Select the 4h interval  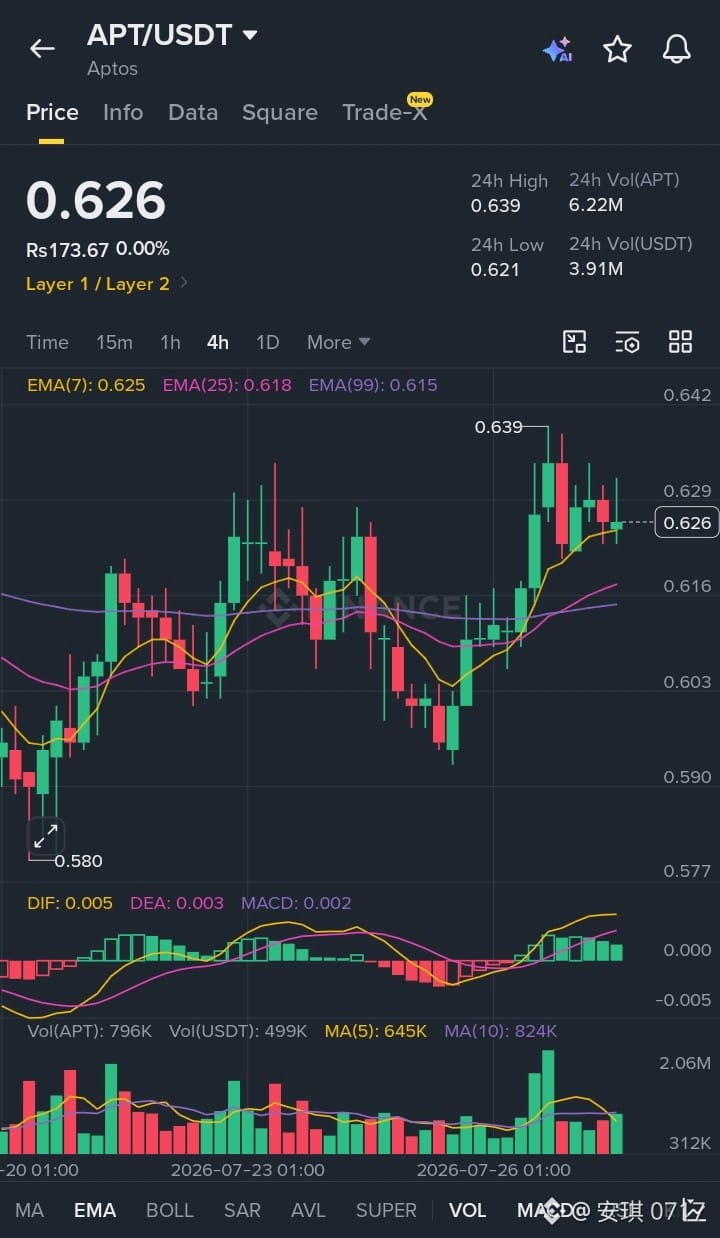tap(218, 342)
